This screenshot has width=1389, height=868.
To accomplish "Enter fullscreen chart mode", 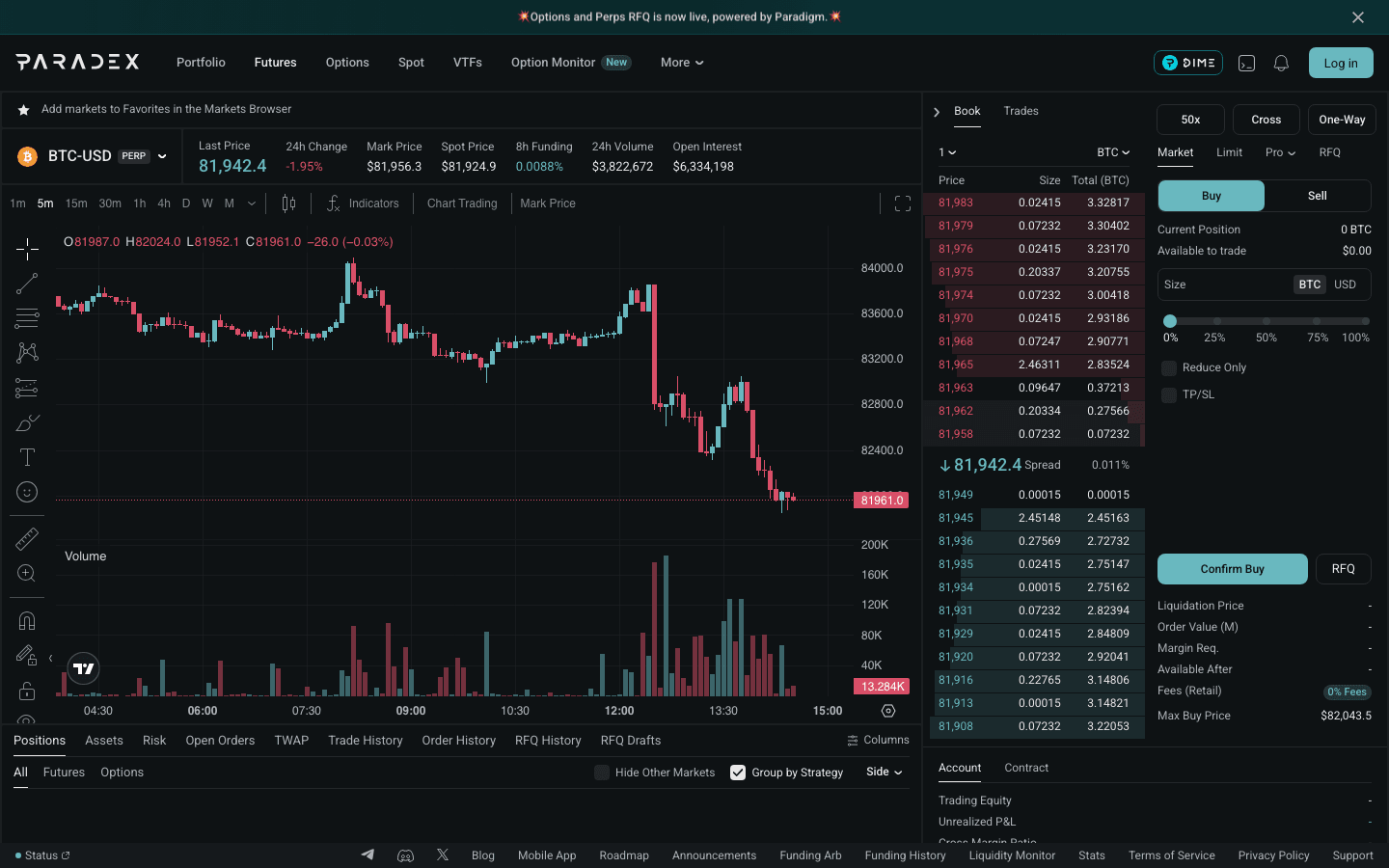I will (903, 203).
